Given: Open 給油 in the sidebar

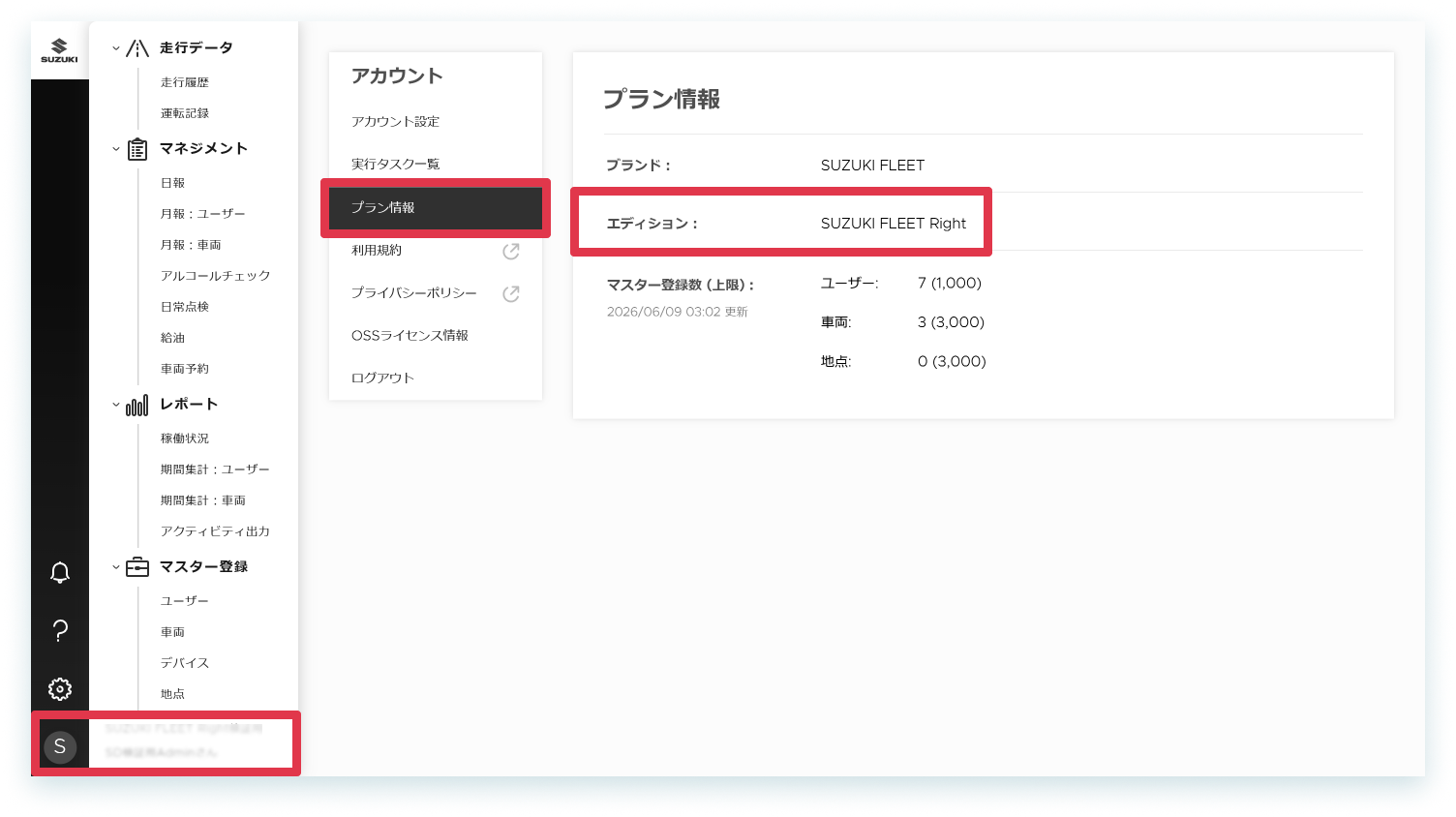Looking at the screenshot, I should (x=172, y=338).
